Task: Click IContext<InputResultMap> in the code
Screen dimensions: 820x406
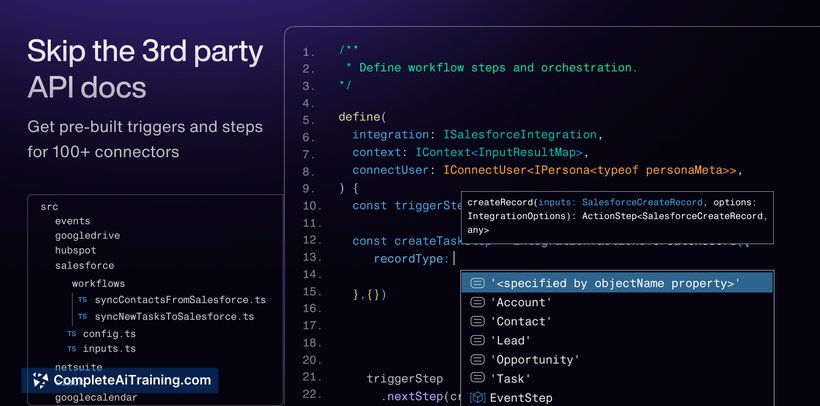Action: [499, 153]
